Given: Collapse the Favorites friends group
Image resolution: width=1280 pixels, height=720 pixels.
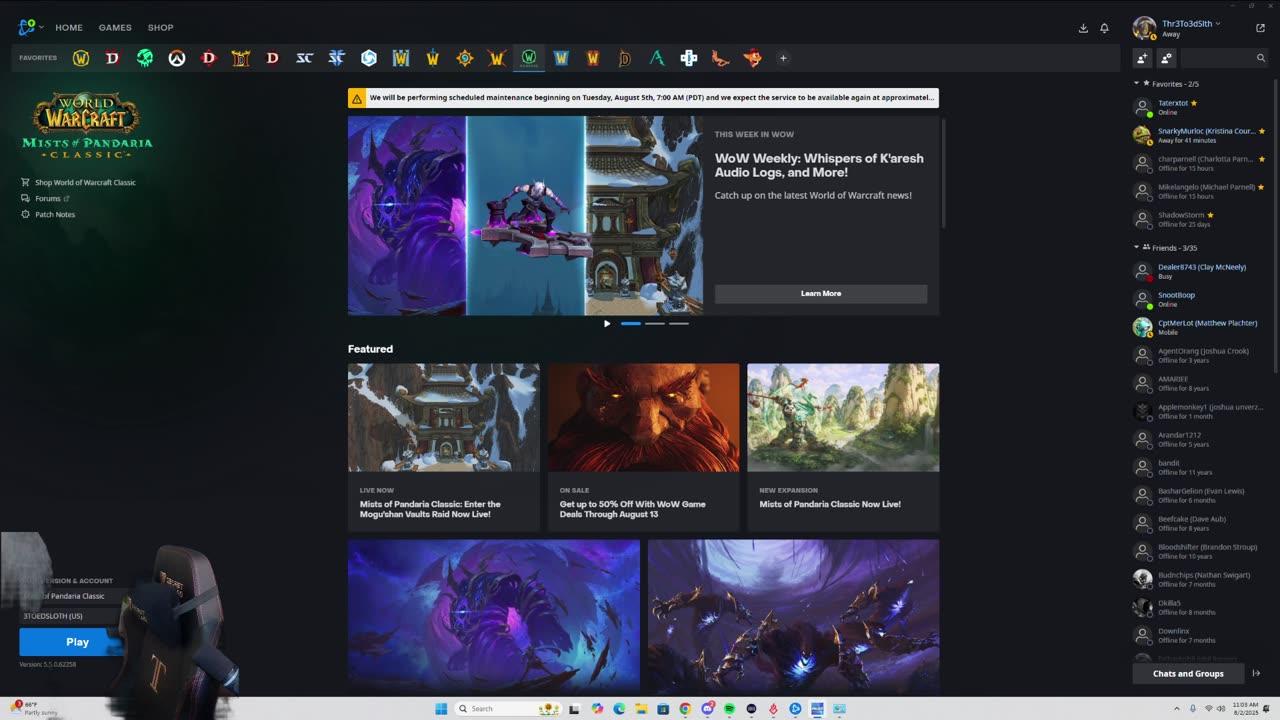Looking at the screenshot, I should point(1136,84).
